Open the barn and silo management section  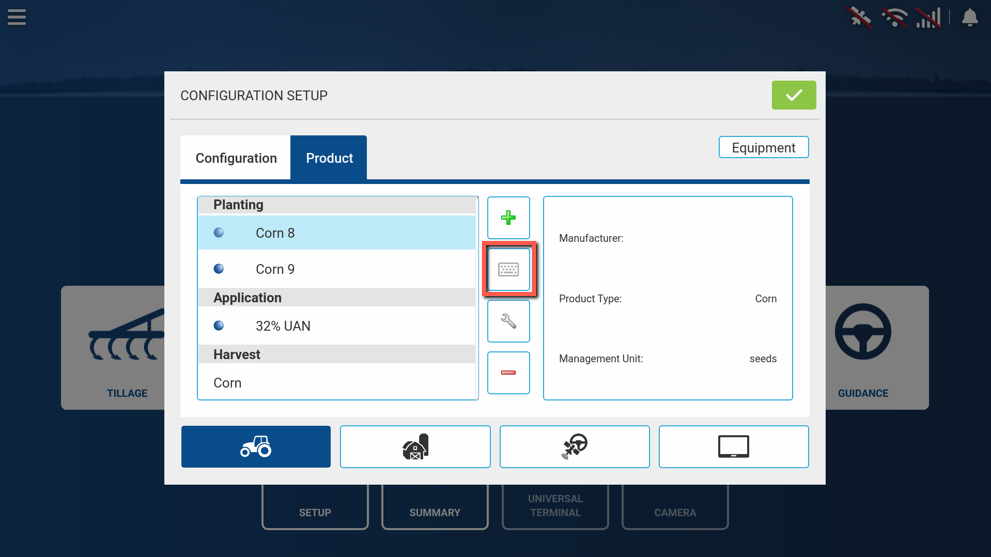[x=415, y=446]
